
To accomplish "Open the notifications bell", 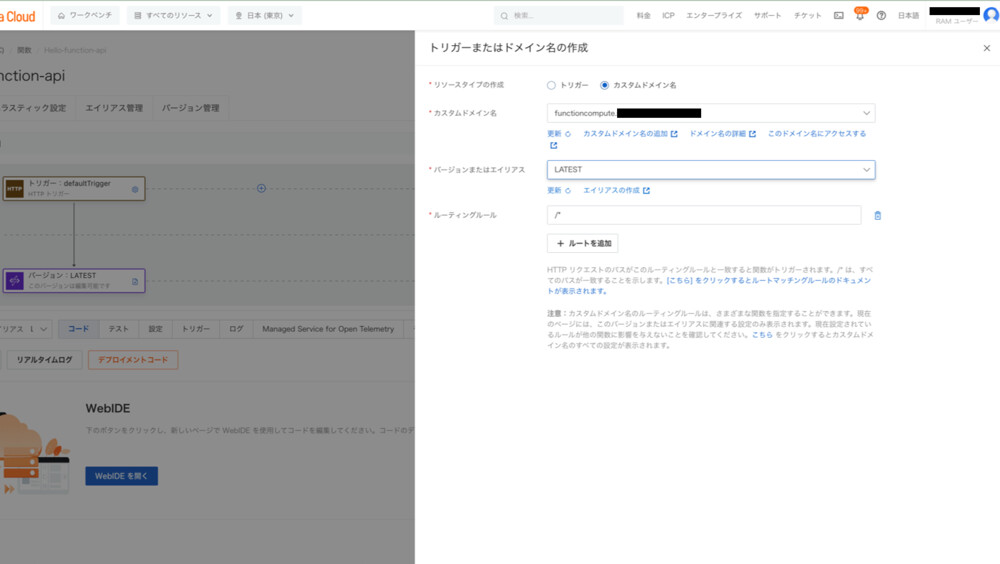I will coord(859,16).
